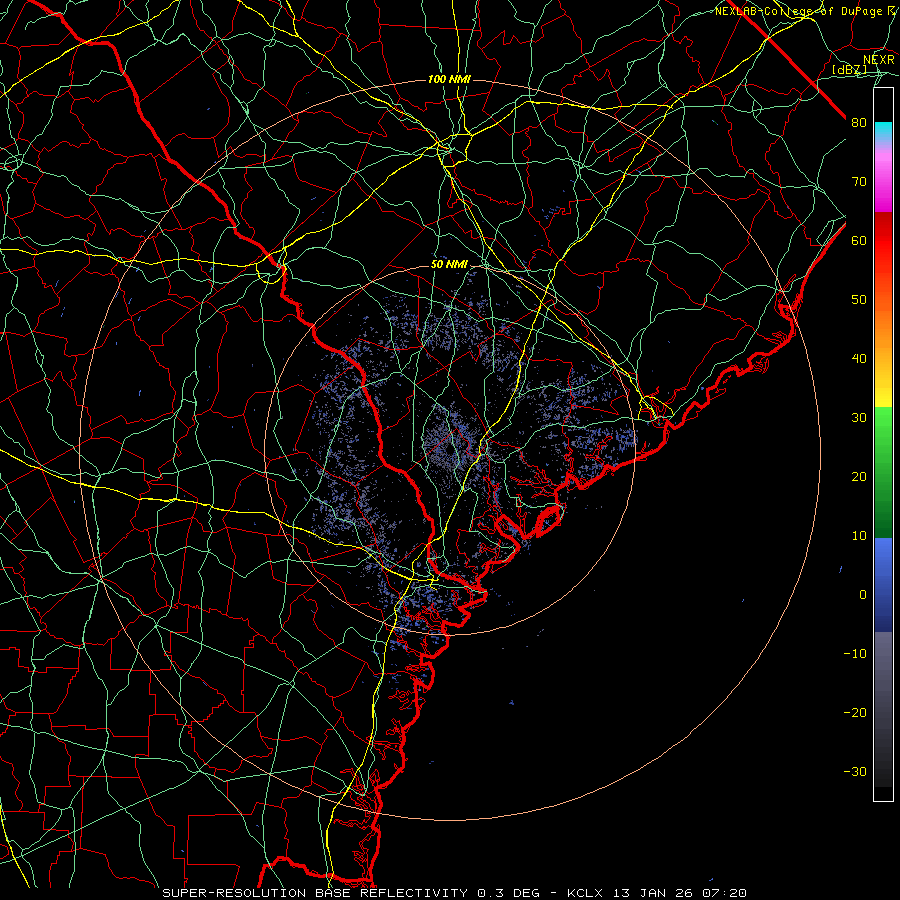Click the 10 dBZ scale label
900x900 pixels.
[859, 536]
